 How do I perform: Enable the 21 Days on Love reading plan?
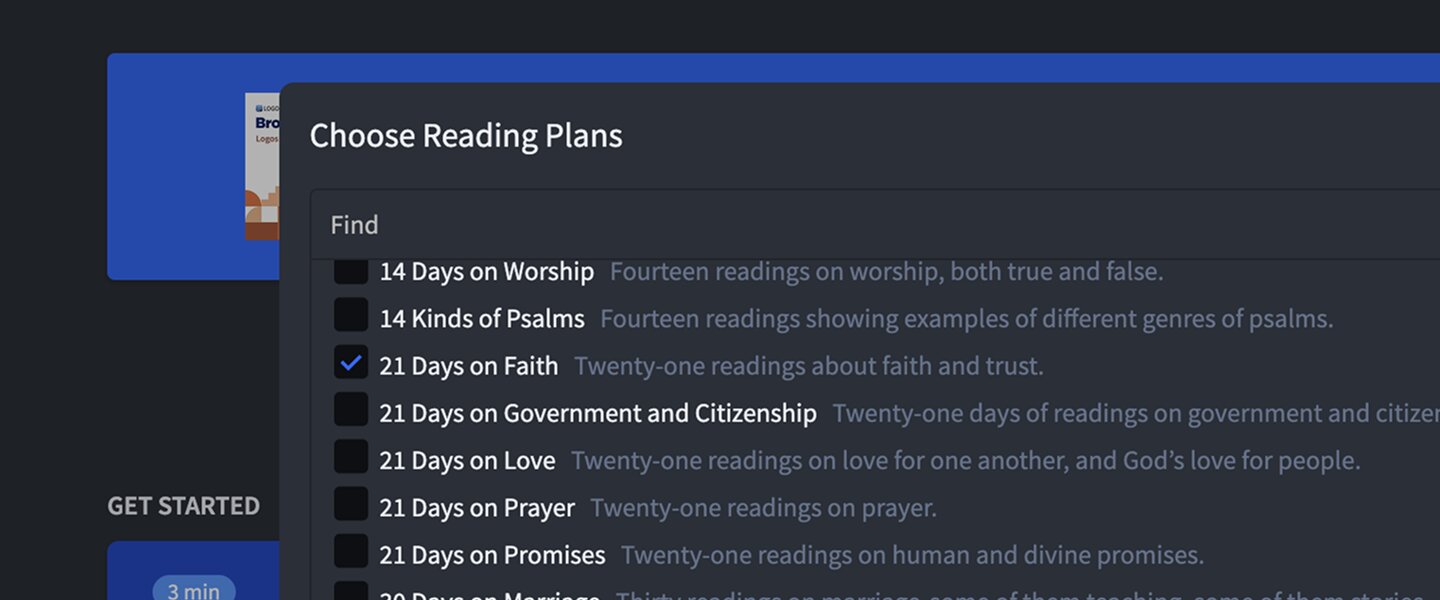pos(350,459)
